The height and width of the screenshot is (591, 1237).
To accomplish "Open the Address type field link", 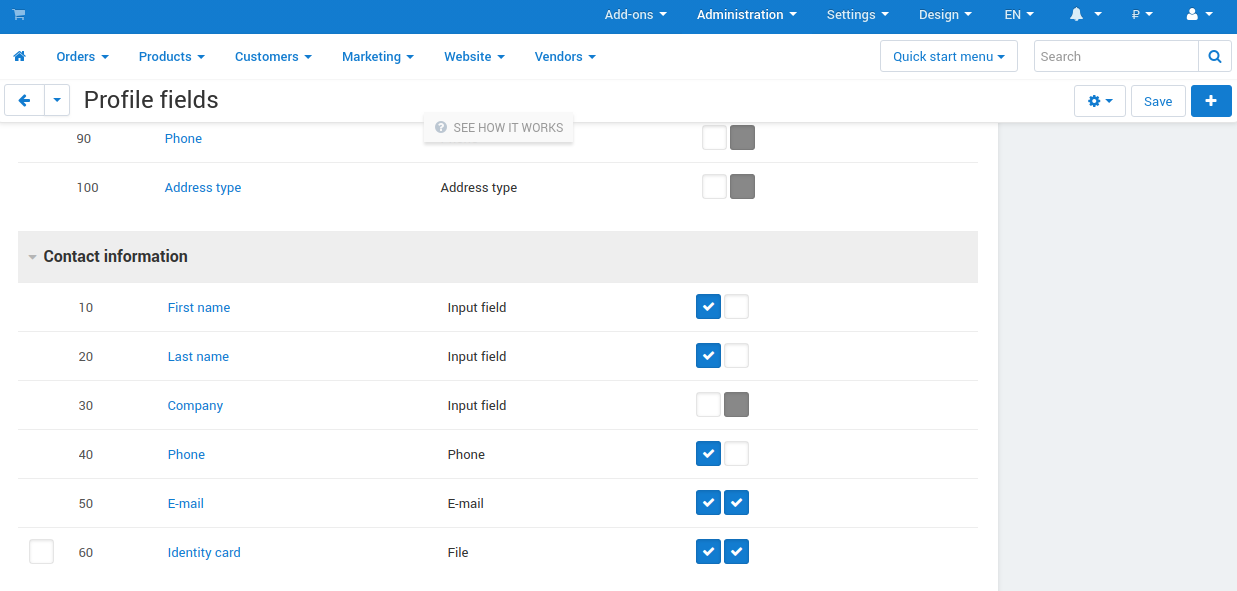I will click(203, 188).
